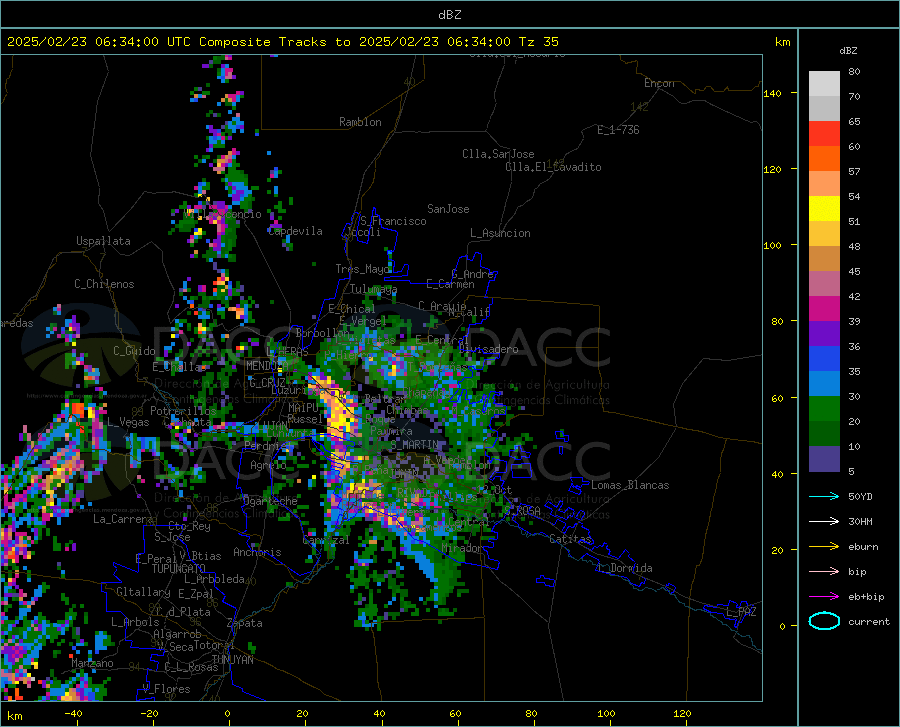Viewport: 900px width, 727px height.
Task: Click the Manzano map label
Action: point(92,663)
